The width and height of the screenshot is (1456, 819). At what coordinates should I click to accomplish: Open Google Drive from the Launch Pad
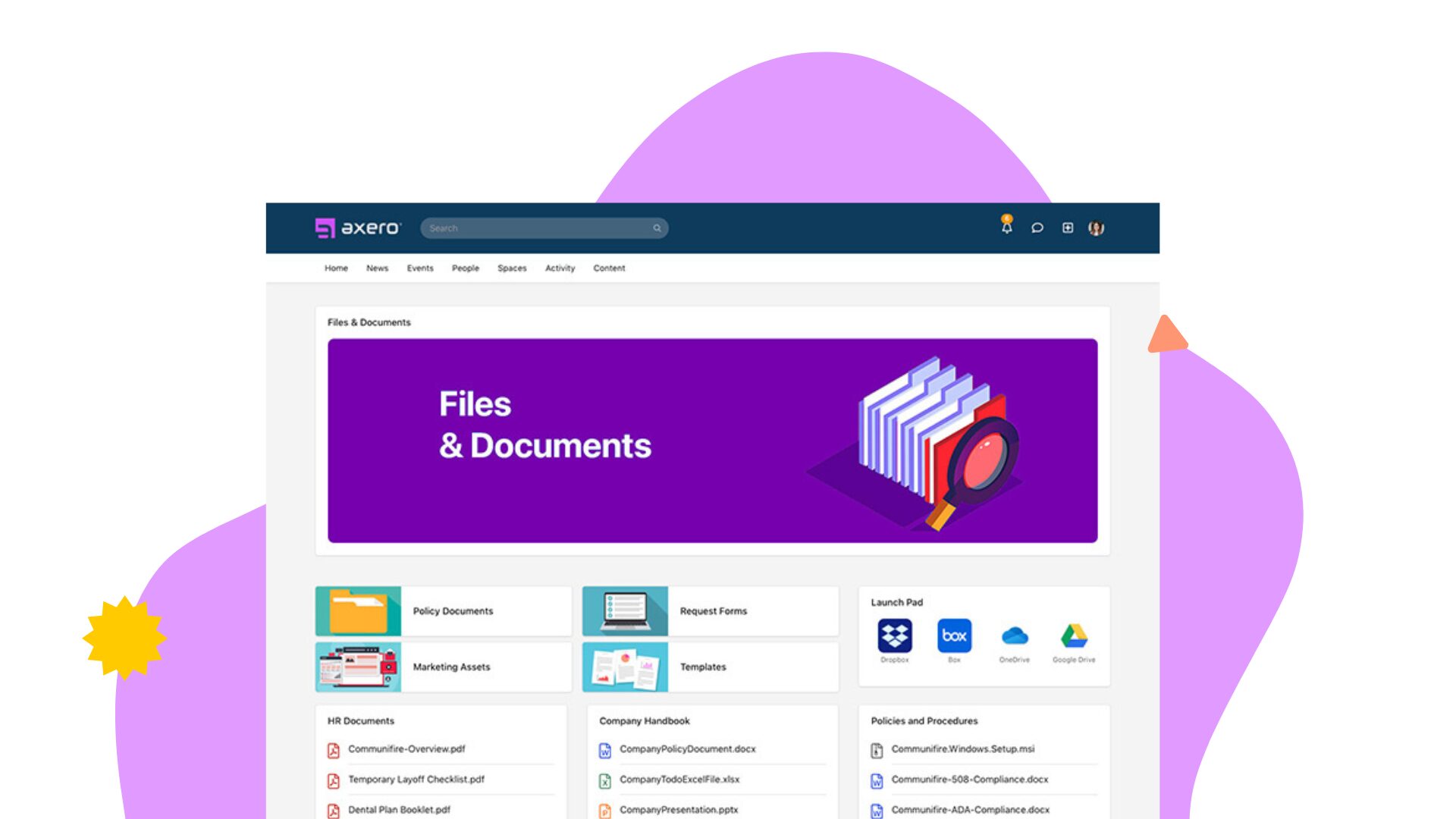1074,635
